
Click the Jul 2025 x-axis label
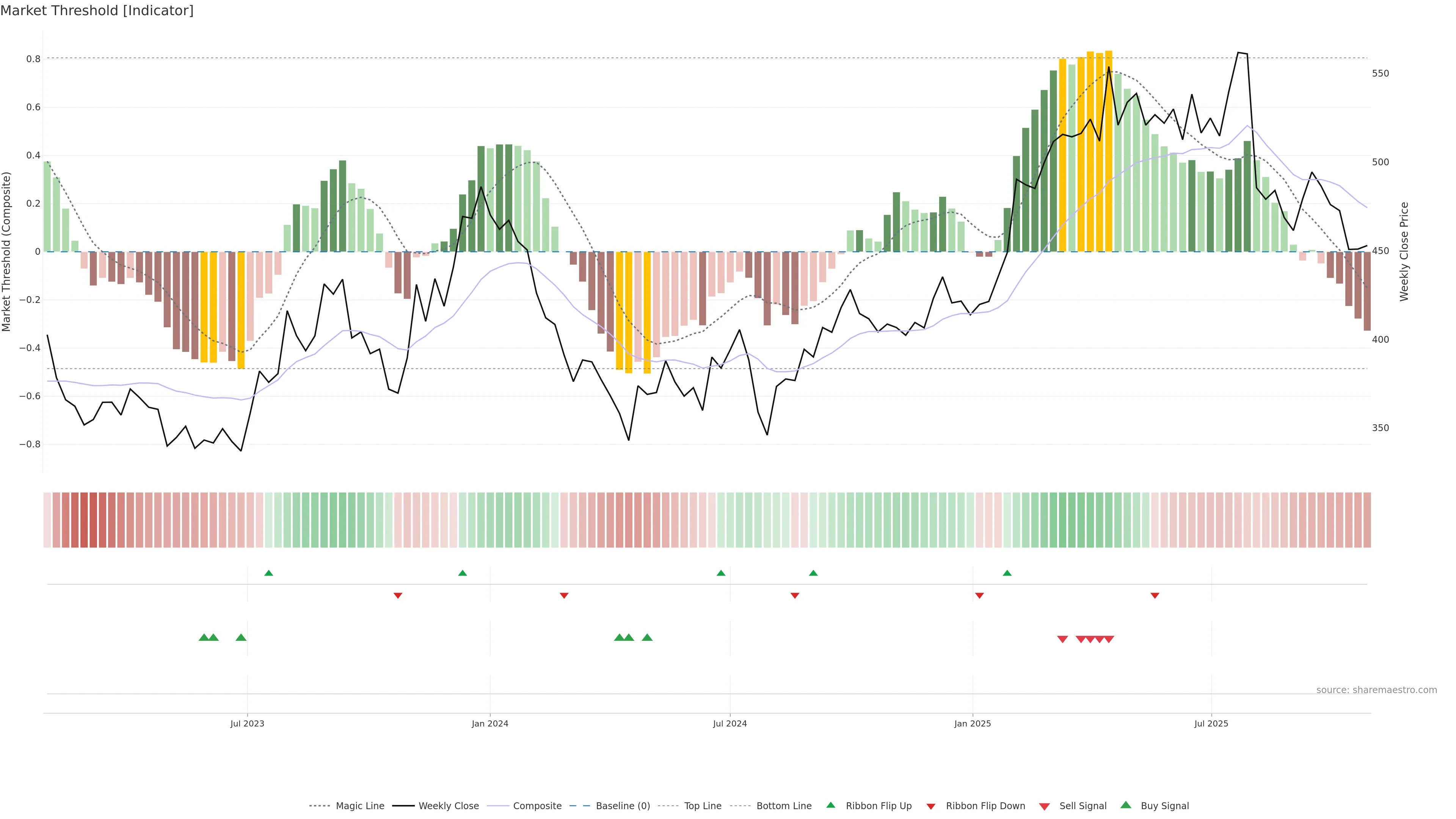click(1211, 723)
